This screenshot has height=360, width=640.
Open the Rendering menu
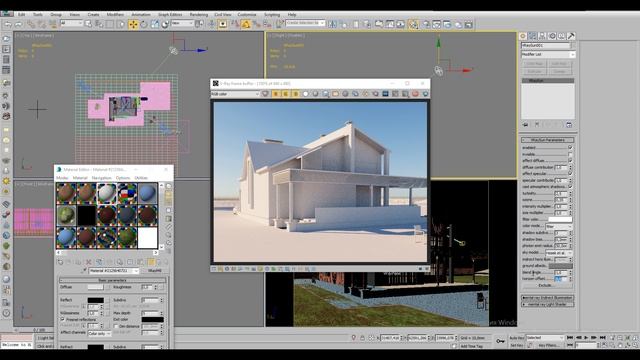[199, 14]
